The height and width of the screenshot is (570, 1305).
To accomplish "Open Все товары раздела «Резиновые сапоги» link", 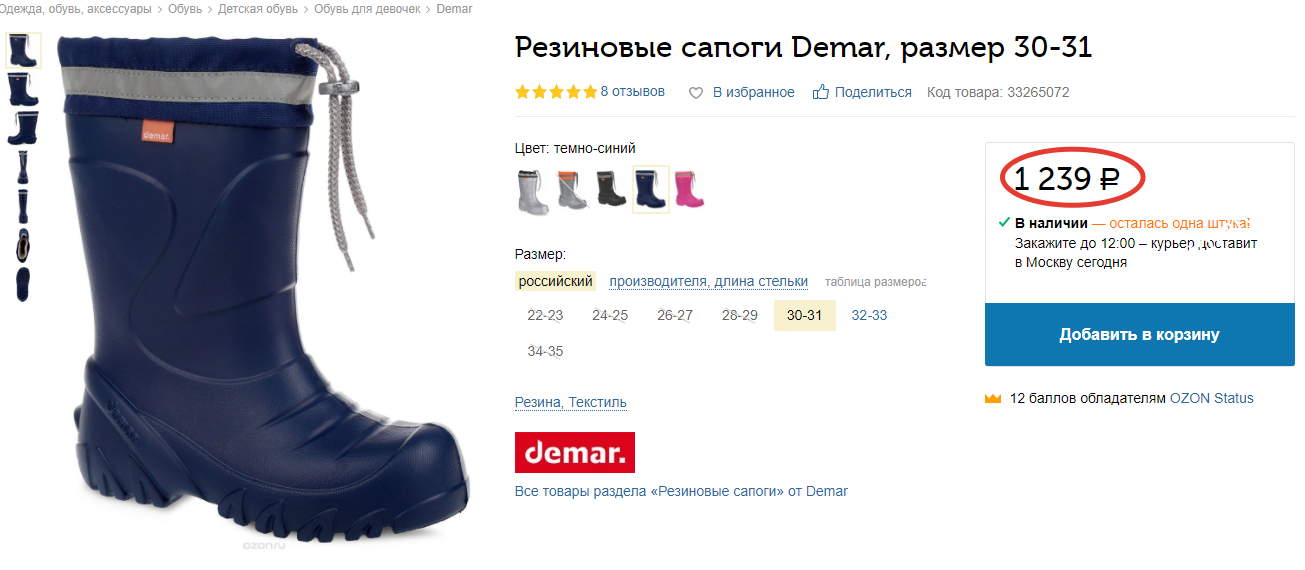I will (681, 491).
